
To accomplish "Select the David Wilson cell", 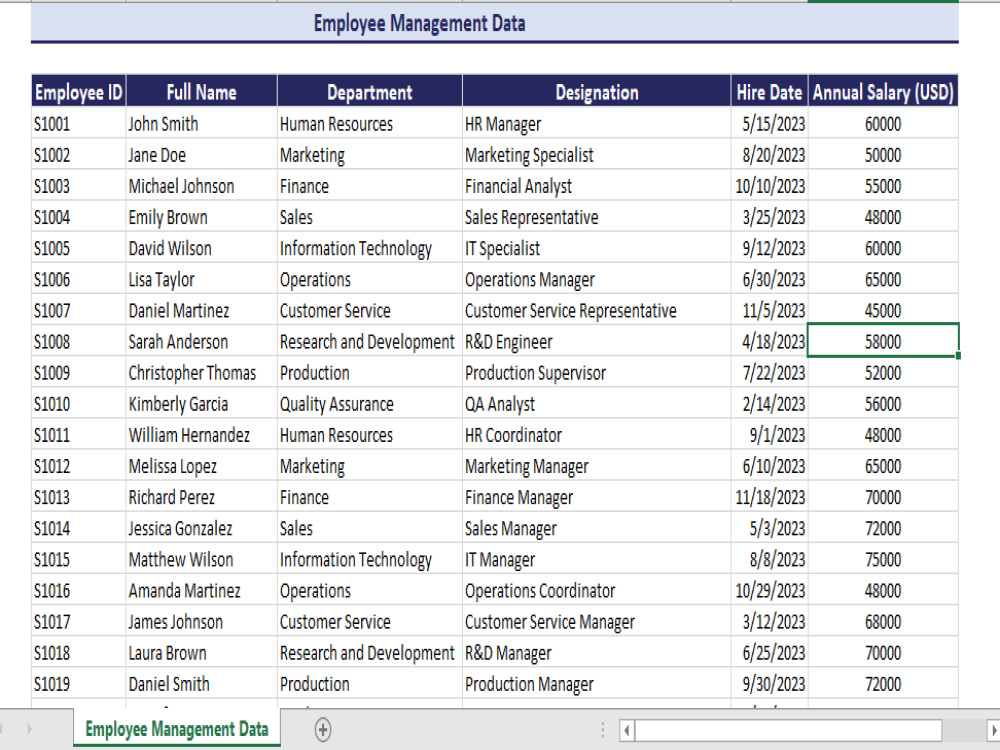I will point(202,248).
